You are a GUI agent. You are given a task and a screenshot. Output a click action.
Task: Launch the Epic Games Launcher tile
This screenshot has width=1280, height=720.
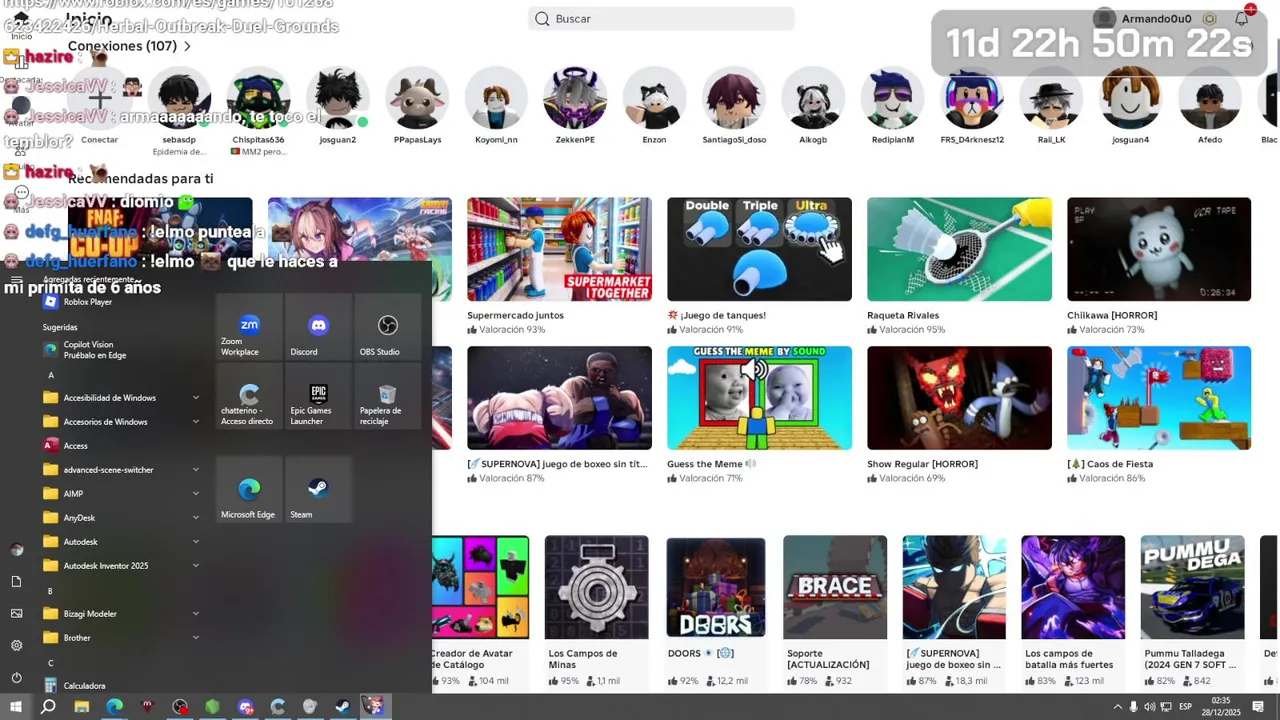tap(318, 395)
